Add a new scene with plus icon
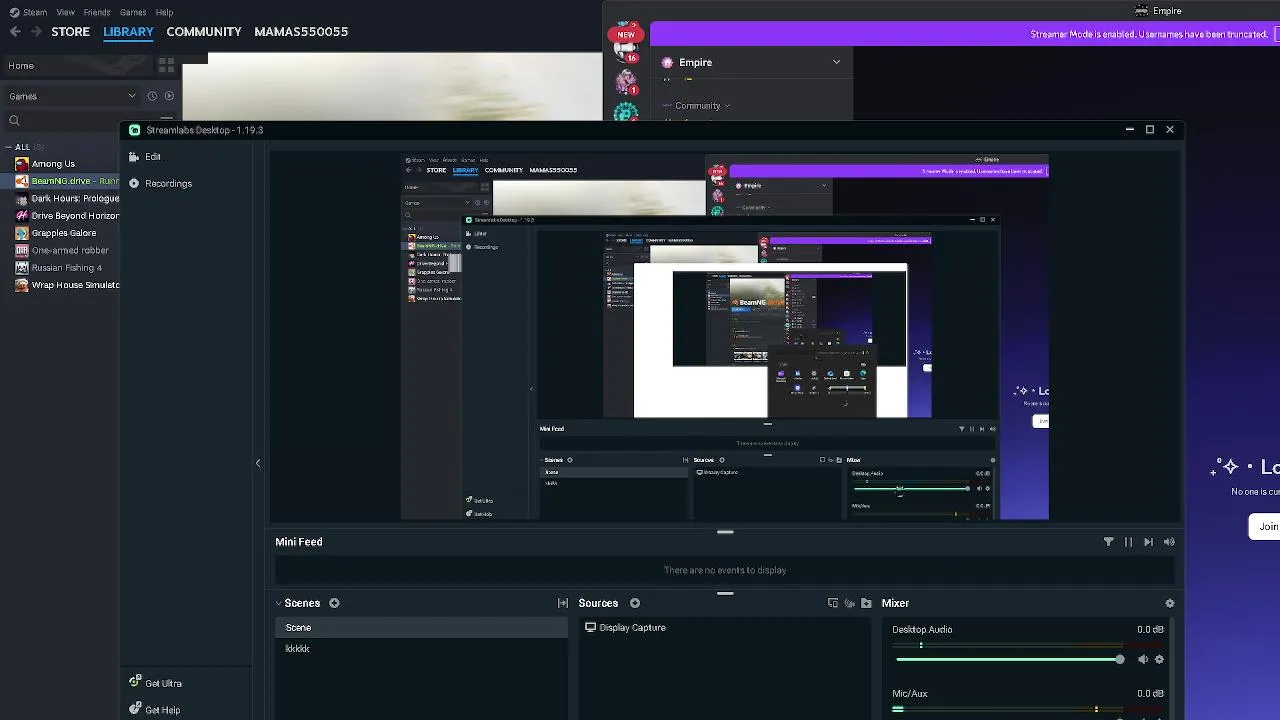The height and width of the screenshot is (720, 1280). pyautogui.click(x=334, y=603)
